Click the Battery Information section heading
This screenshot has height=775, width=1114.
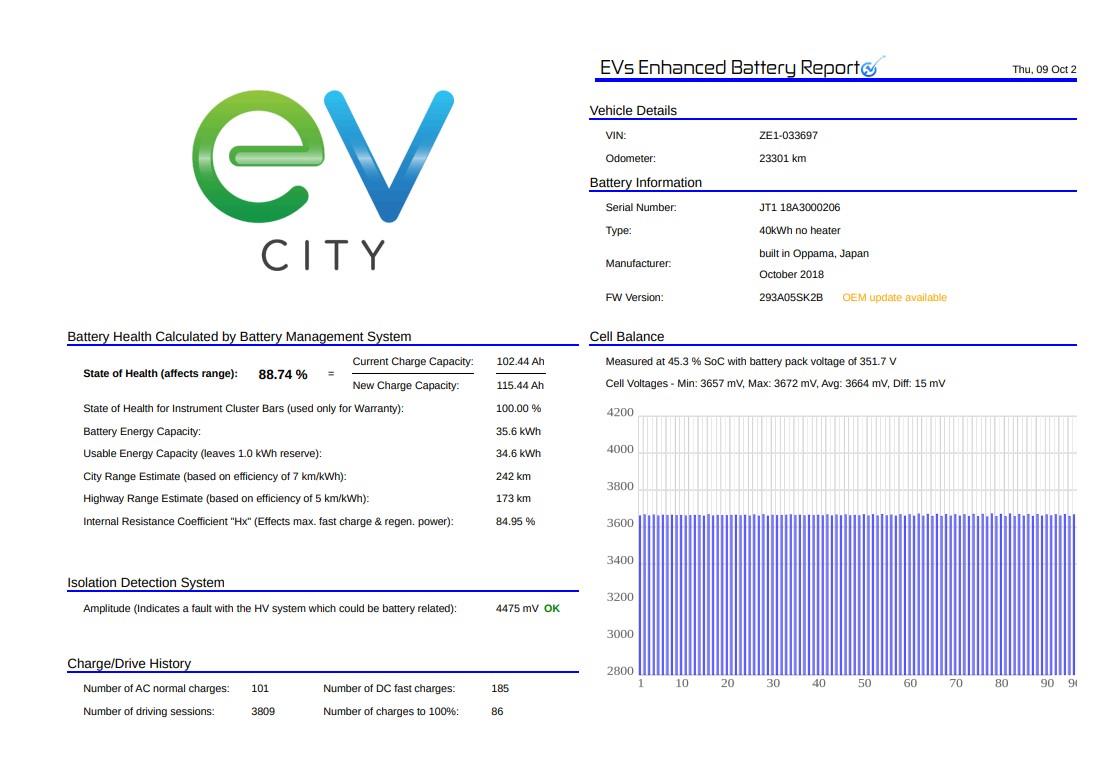pyautogui.click(x=646, y=183)
